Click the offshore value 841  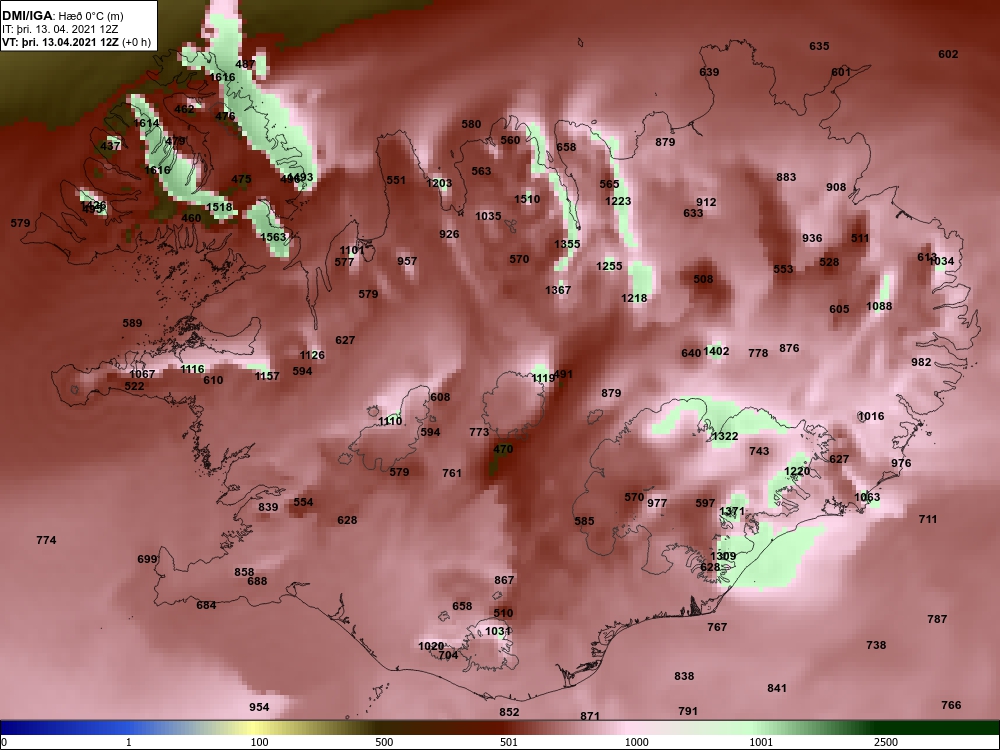777,688
